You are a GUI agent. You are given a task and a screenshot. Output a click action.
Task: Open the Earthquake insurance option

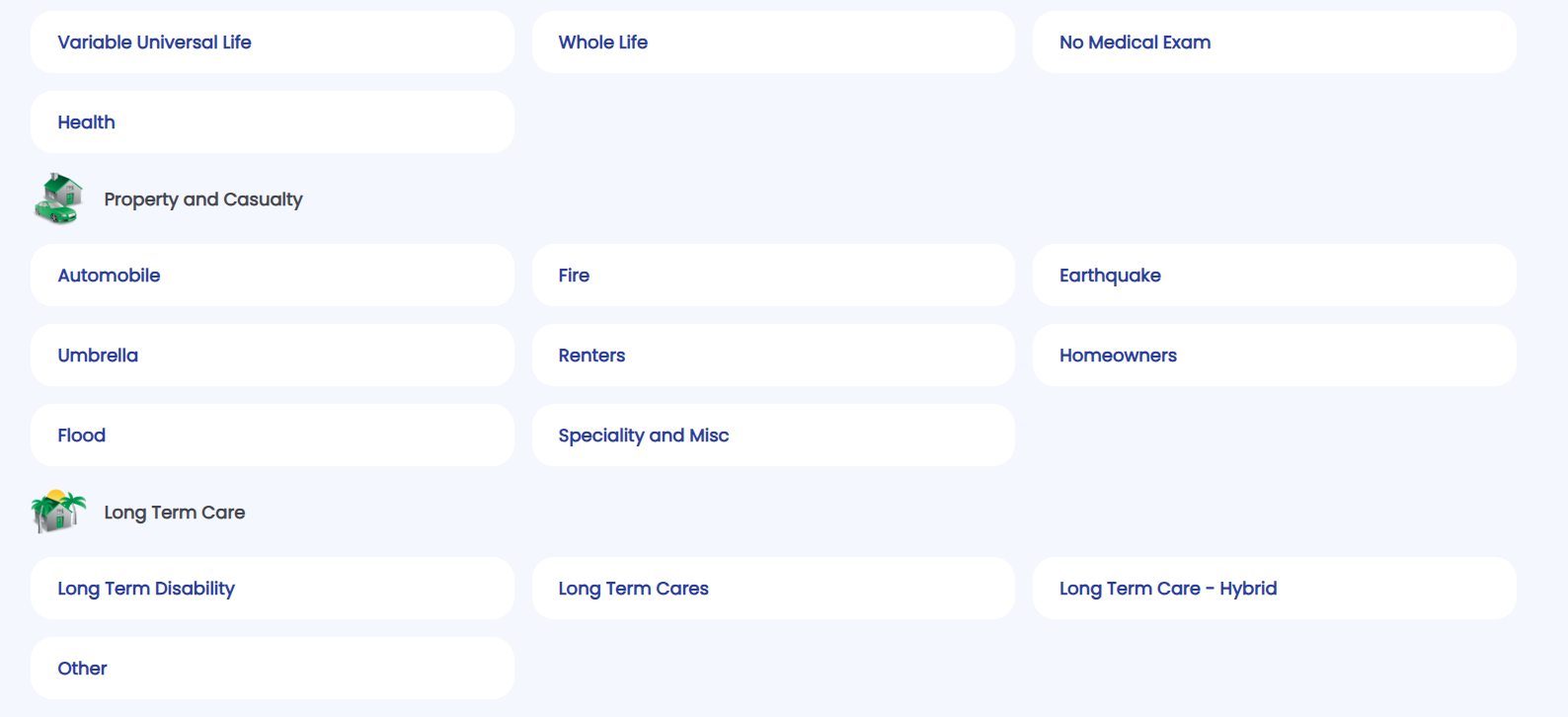pos(1274,276)
